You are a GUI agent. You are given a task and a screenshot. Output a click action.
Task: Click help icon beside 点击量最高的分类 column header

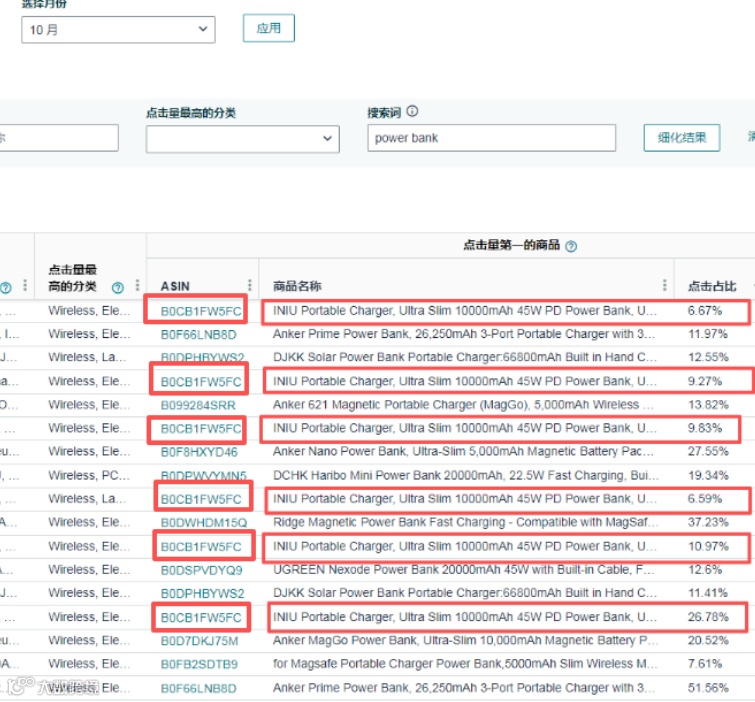click(x=117, y=287)
